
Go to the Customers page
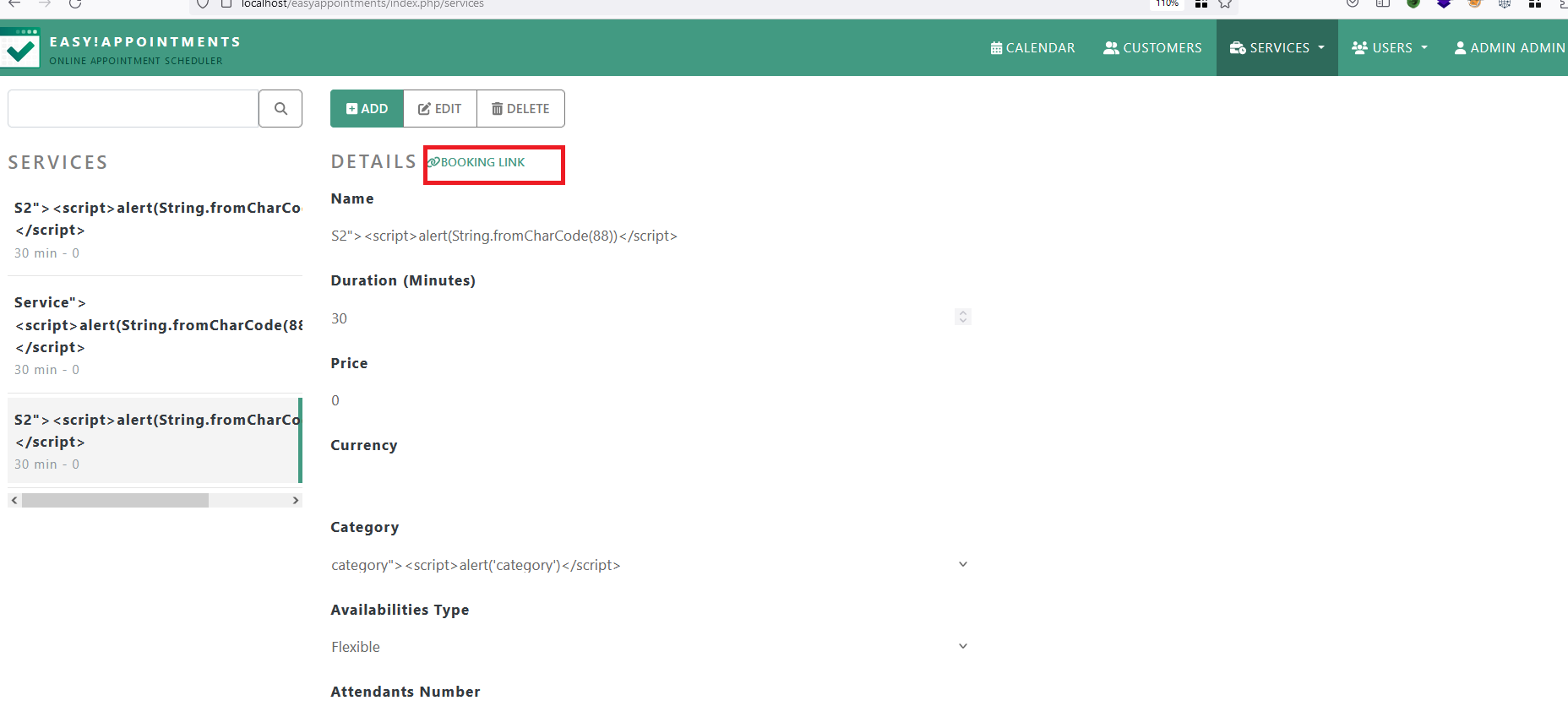pos(1152,48)
